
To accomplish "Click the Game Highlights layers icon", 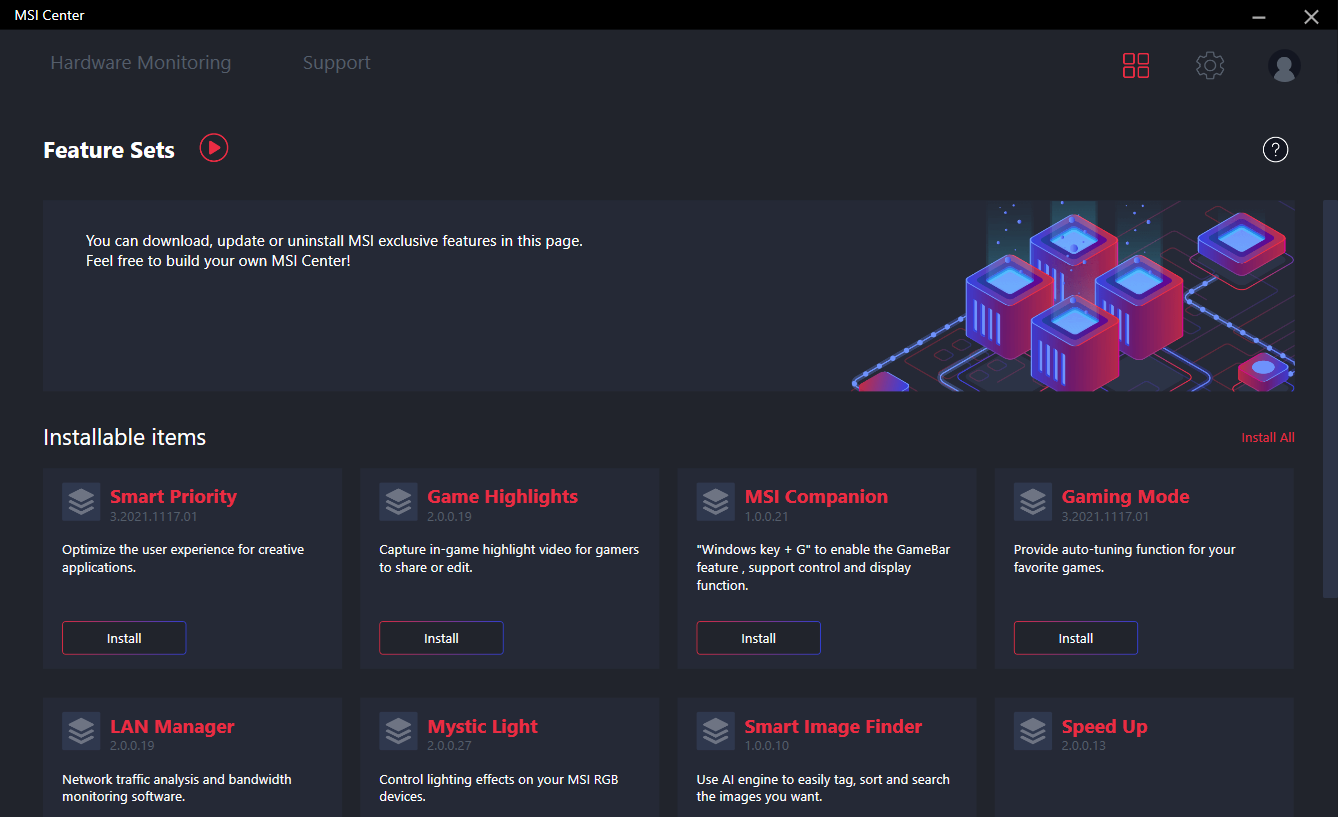I will point(398,502).
